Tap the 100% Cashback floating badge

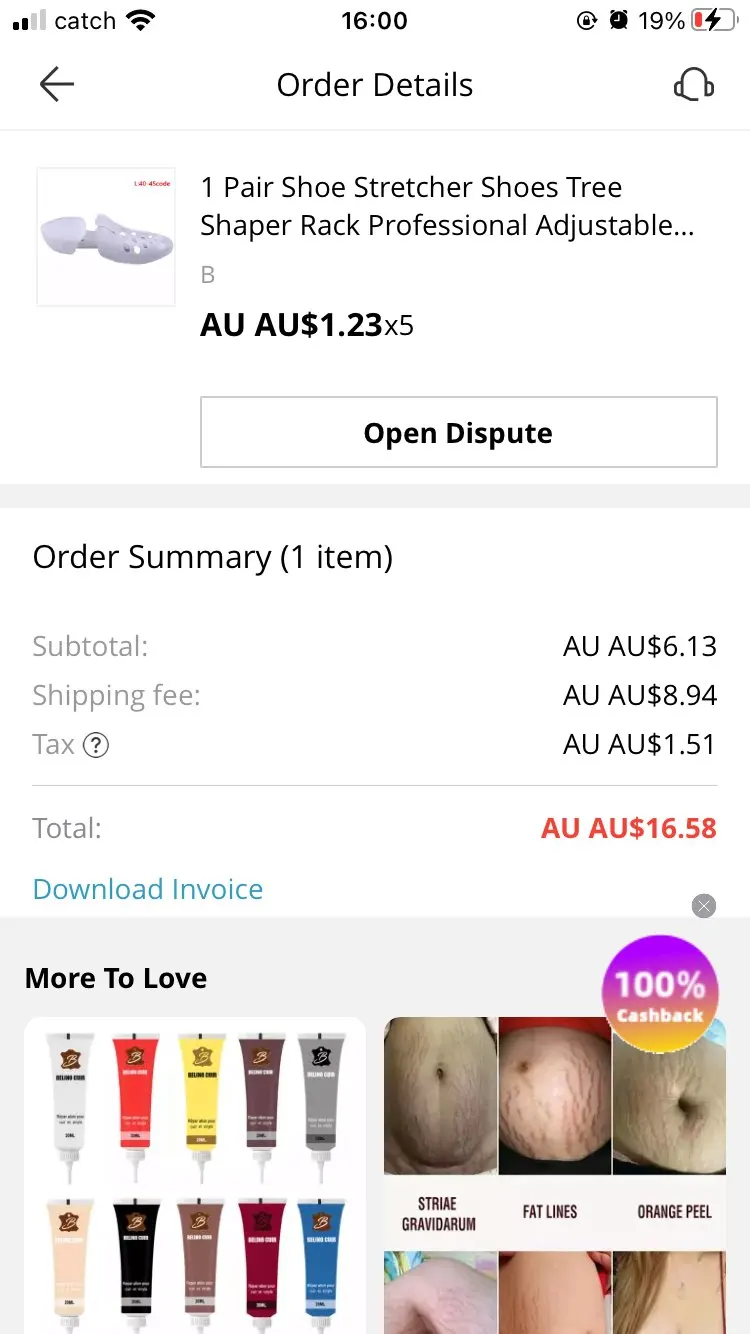point(660,994)
